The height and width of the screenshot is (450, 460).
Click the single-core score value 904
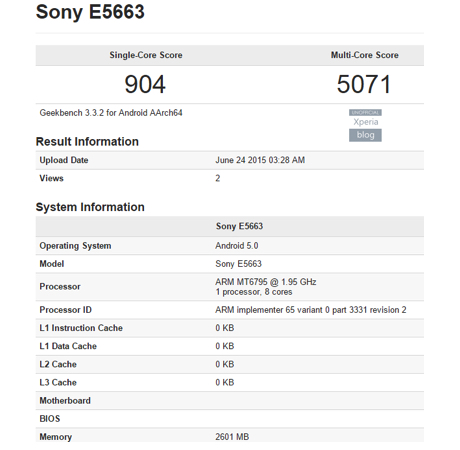pyautogui.click(x=145, y=84)
